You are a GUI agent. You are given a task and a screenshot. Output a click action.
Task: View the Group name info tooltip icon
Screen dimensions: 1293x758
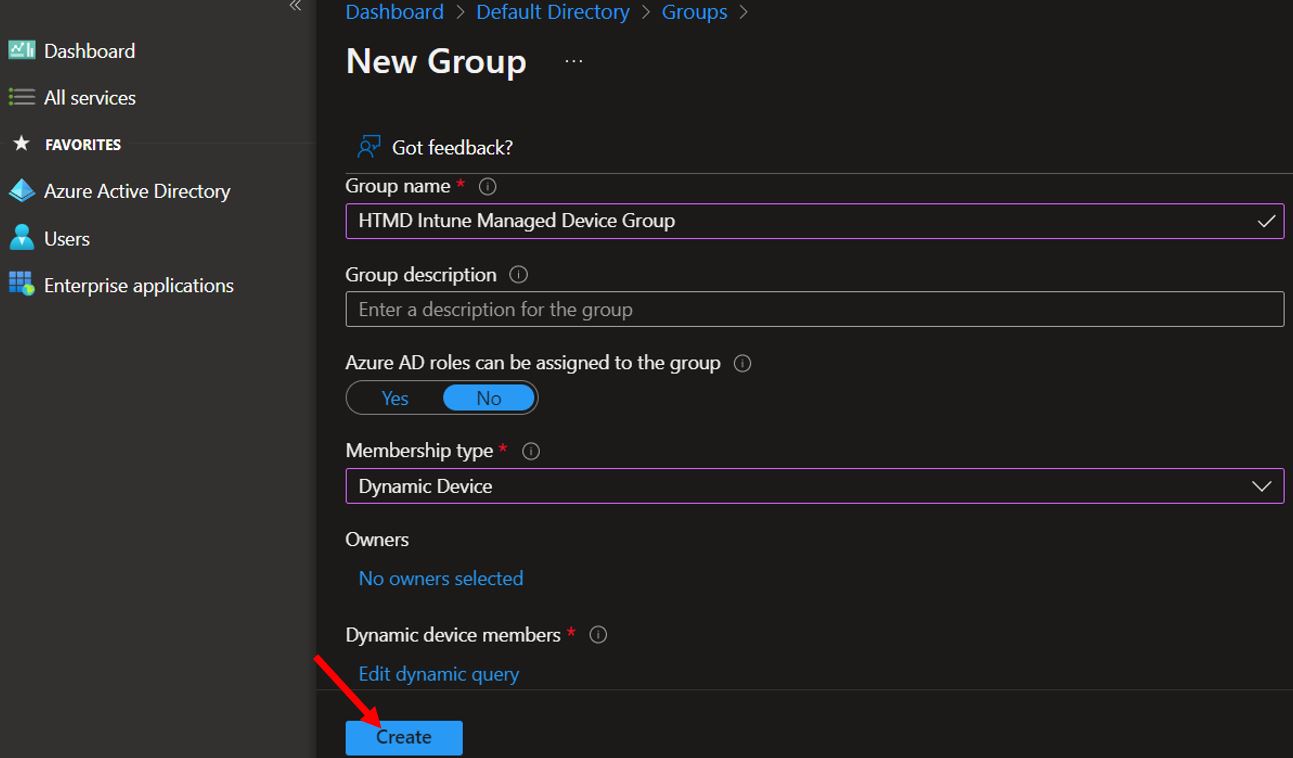click(486, 186)
